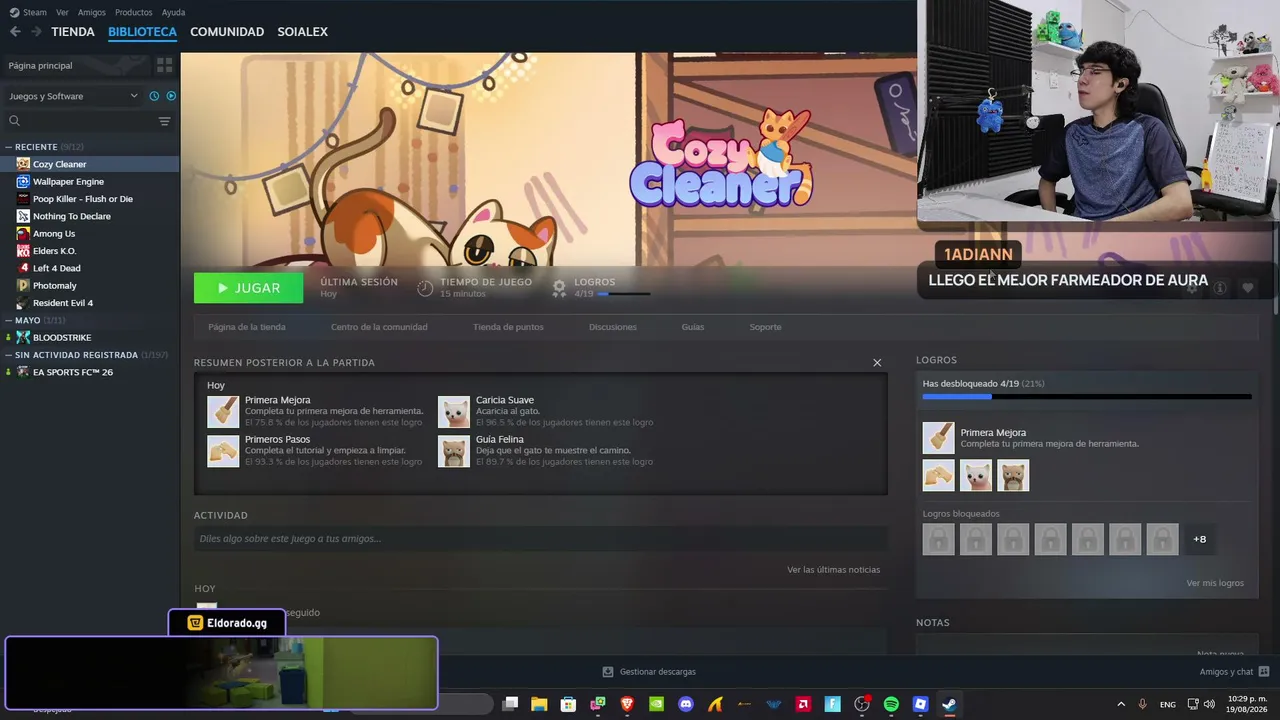
Task: Click the activity text input field
Action: tap(541, 539)
